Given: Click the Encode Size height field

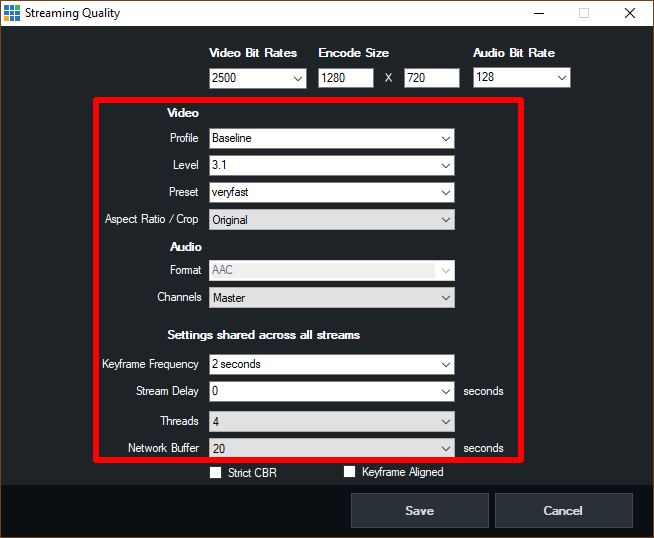Looking at the screenshot, I should pyautogui.click(x=431, y=78).
